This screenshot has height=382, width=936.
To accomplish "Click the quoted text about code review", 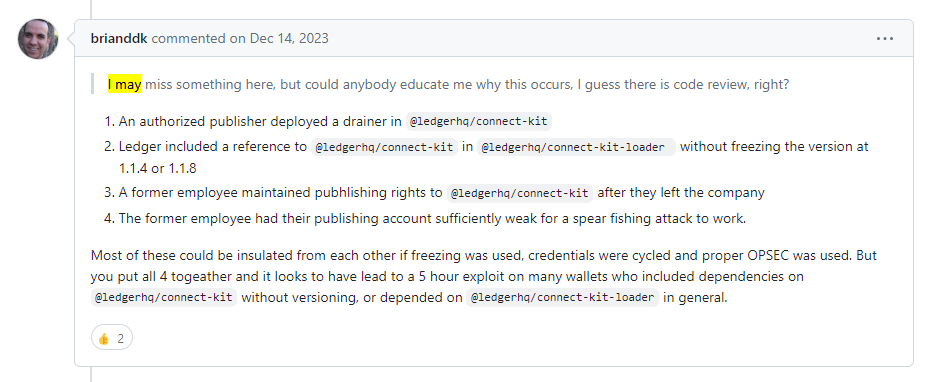I will 448,85.
